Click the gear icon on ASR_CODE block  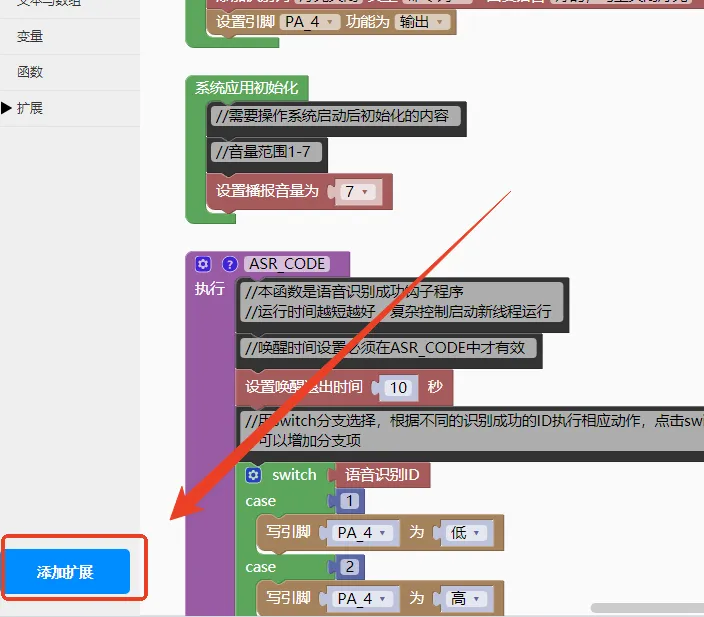(x=204, y=264)
